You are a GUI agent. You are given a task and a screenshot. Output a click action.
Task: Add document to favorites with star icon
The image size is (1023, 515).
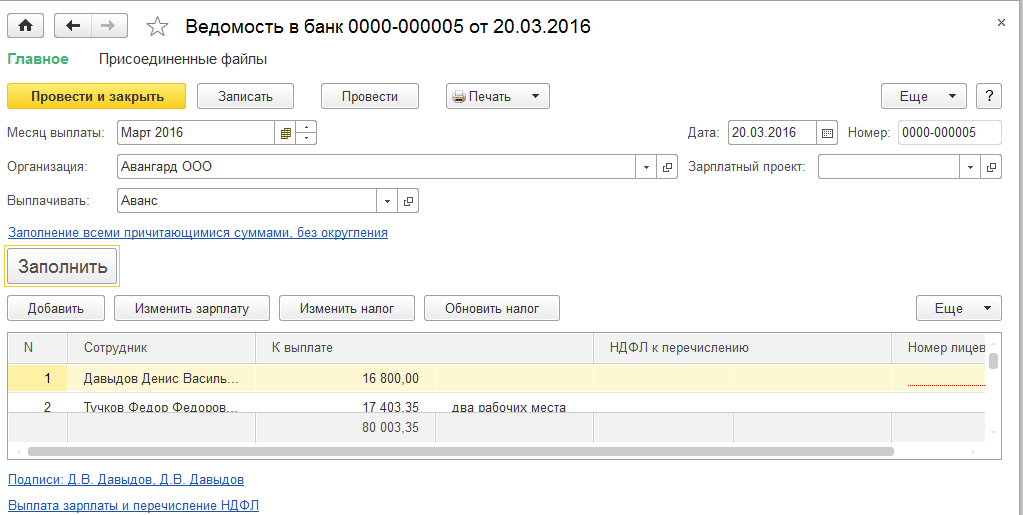(157, 27)
